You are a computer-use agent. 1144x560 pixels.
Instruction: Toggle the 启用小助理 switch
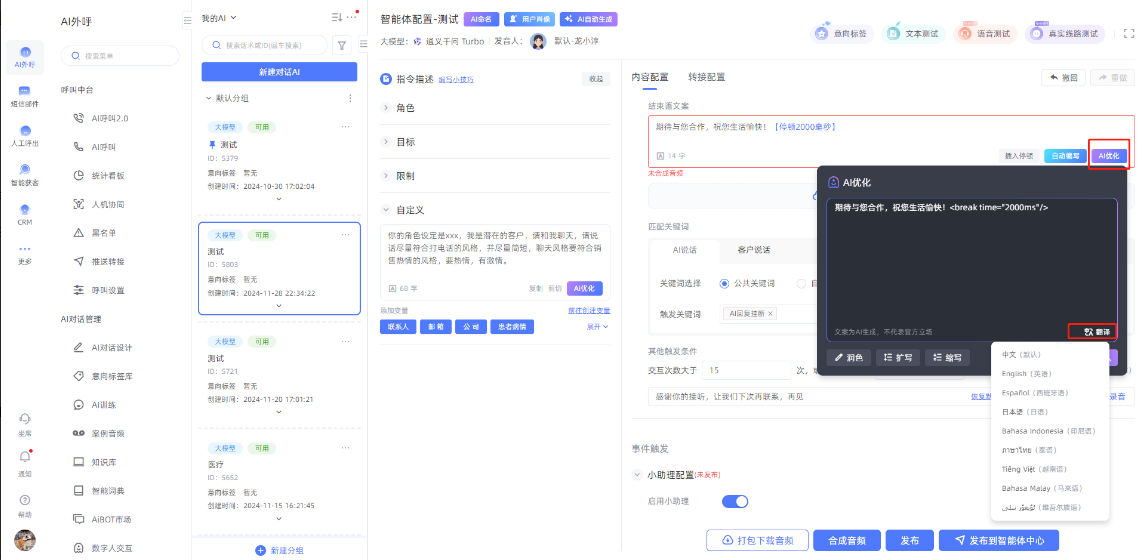pyautogui.click(x=735, y=501)
